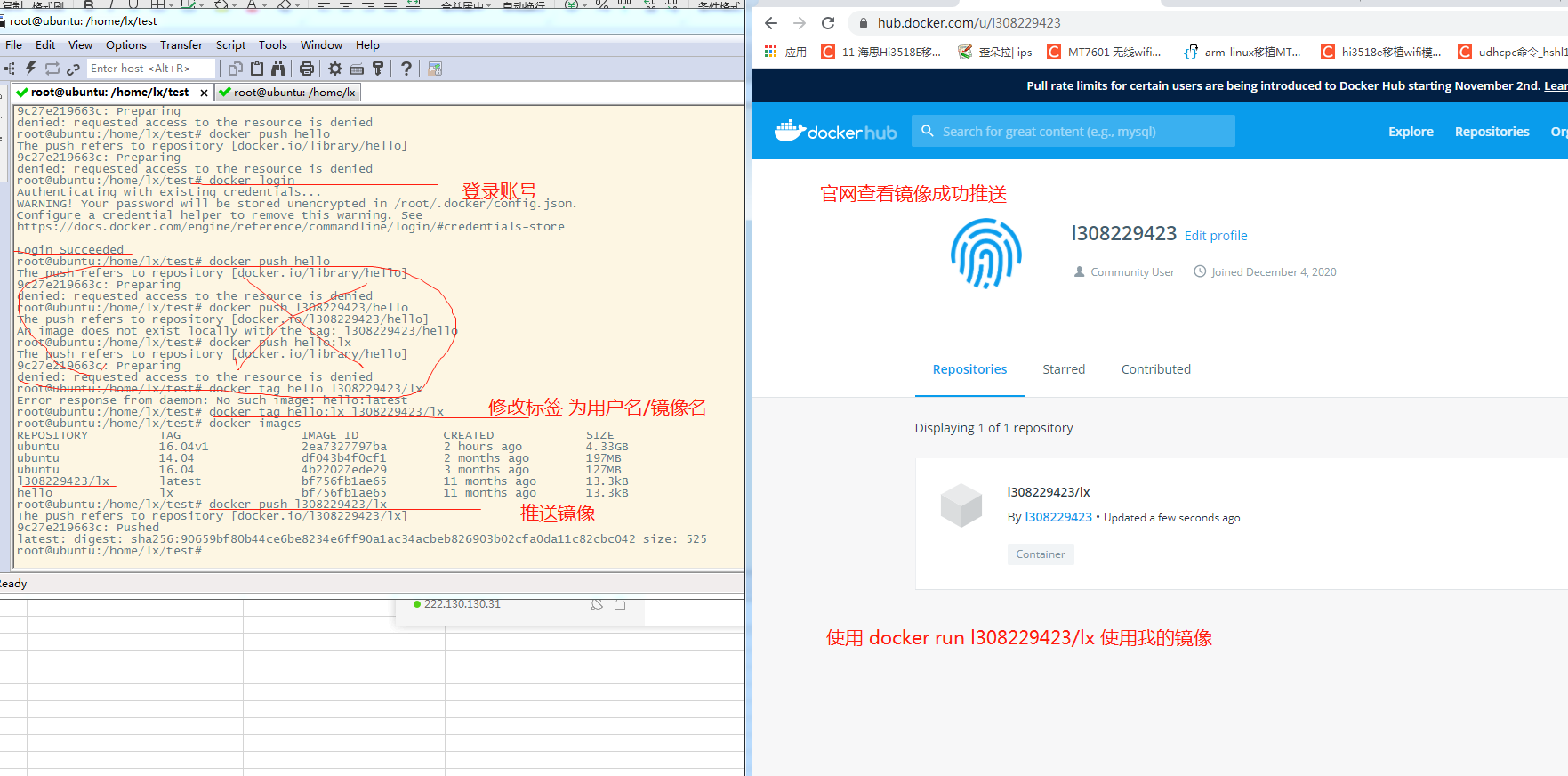1568x776 pixels.
Task: Click the Print icon in SecureCRT
Action: [x=307, y=69]
